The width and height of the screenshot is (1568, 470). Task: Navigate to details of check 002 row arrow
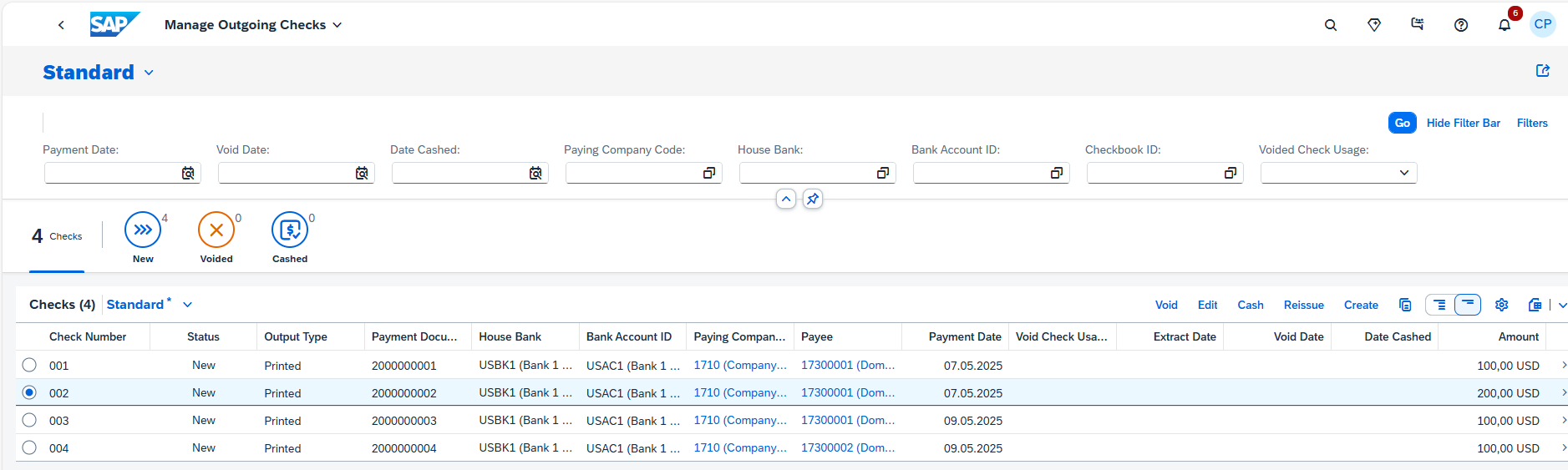[x=1563, y=392]
